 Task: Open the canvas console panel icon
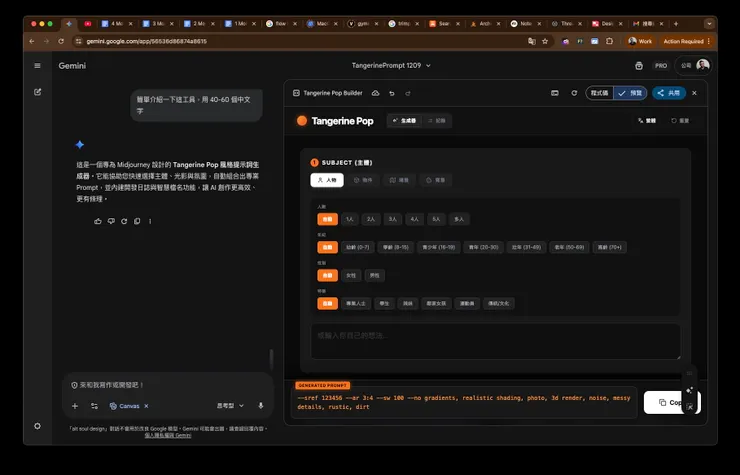[555, 93]
